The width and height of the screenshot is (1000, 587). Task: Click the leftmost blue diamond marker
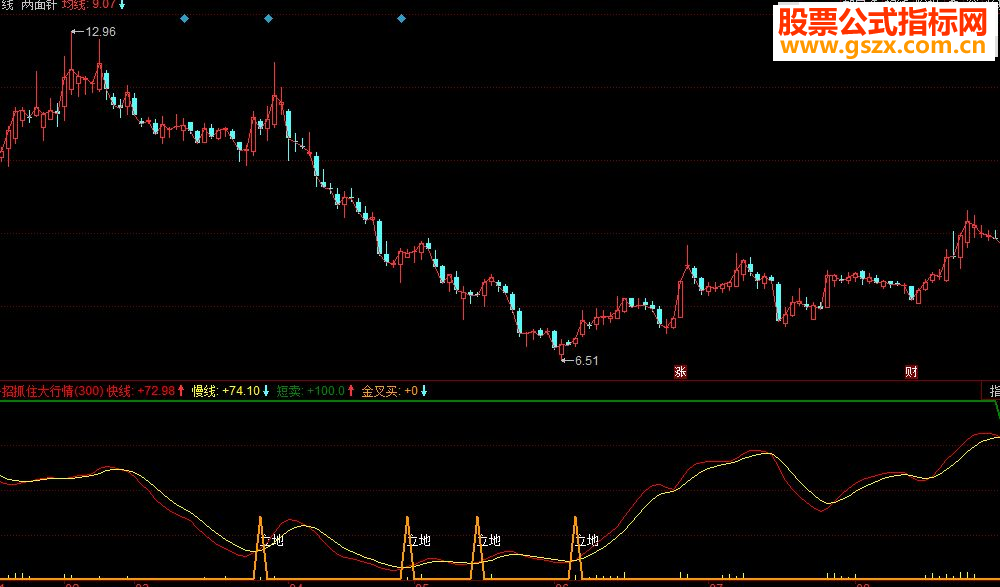pos(184,19)
